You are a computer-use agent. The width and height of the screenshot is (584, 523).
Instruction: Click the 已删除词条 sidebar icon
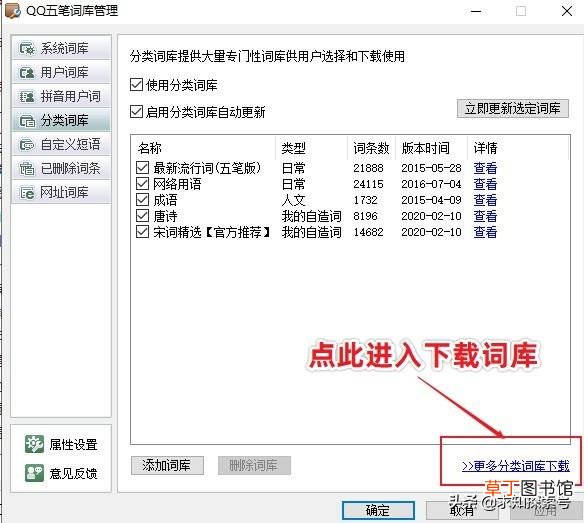(x=27, y=168)
